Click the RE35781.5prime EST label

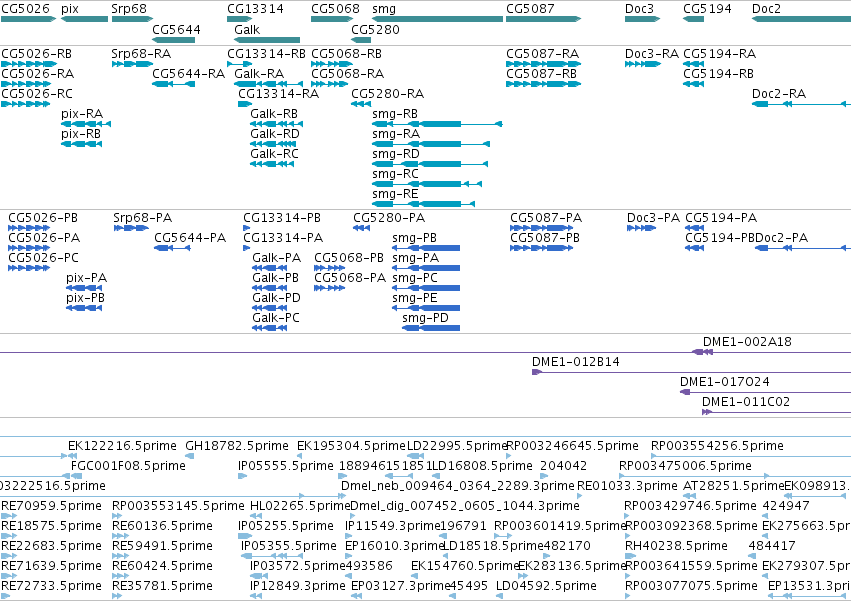pyautogui.click(x=162, y=586)
